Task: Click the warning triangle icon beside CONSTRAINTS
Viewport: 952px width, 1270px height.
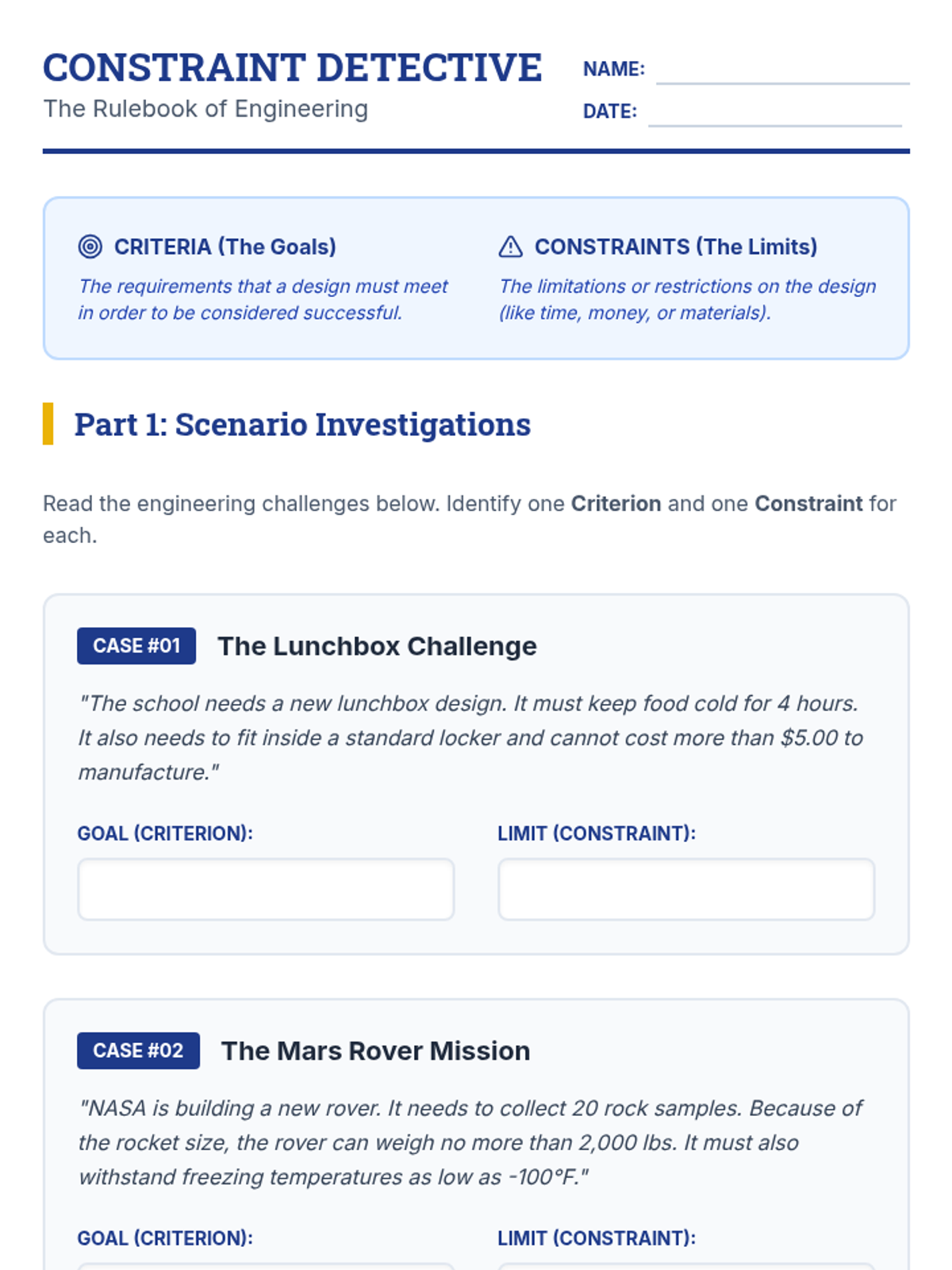Action: (510, 247)
